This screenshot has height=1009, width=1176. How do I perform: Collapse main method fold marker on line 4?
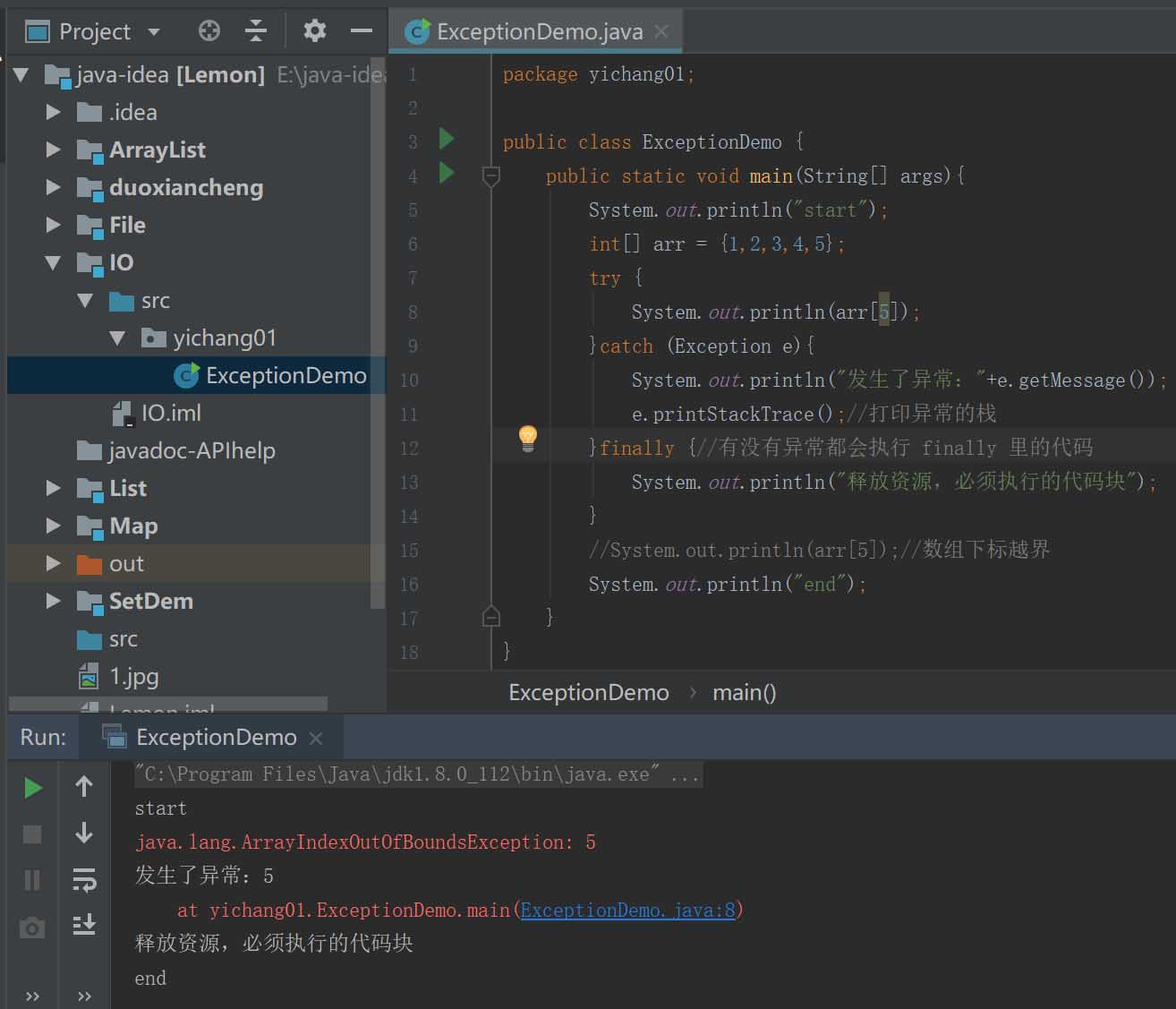pyautogui.click(x=490, y=176)
